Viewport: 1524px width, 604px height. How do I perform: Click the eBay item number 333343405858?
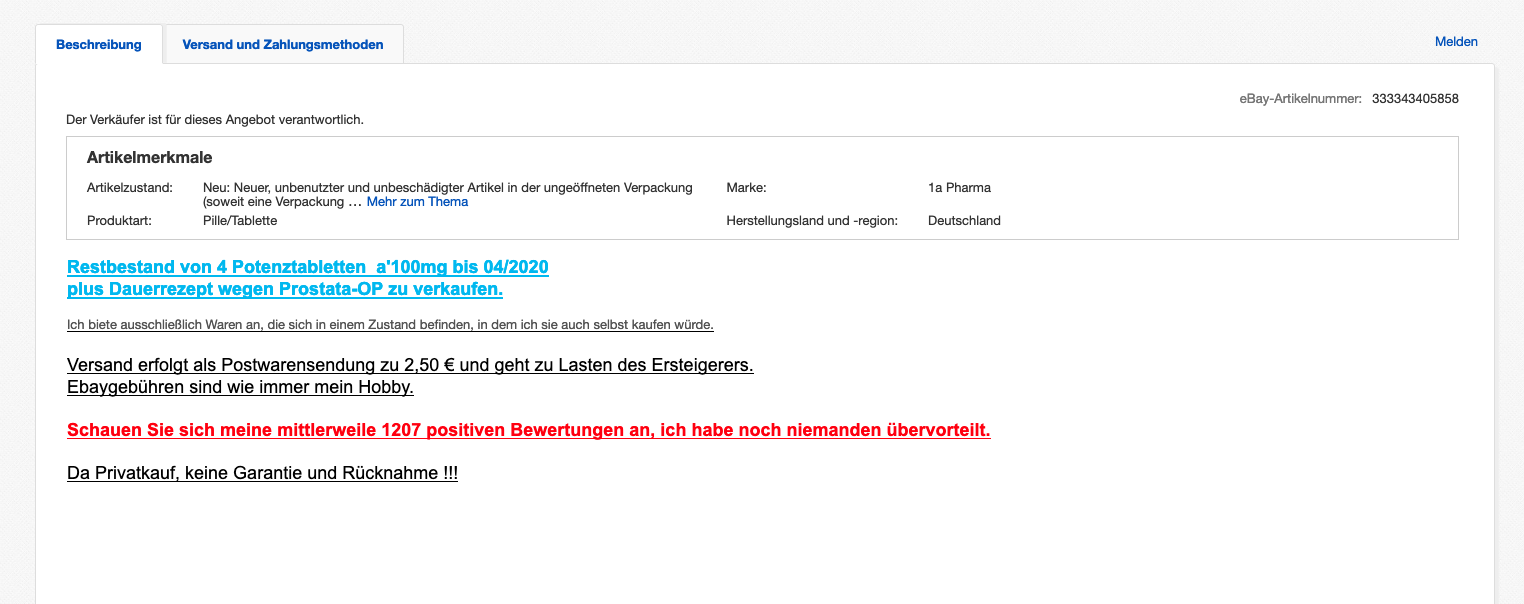point(1415,99)
